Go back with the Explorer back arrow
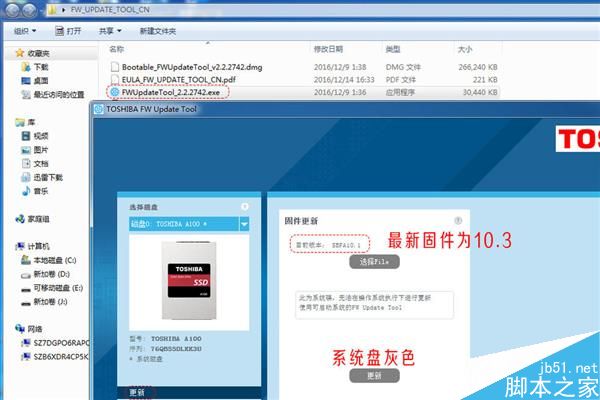Screen dimensions: 600x400 pyautogui.click(x=12, y=10)
